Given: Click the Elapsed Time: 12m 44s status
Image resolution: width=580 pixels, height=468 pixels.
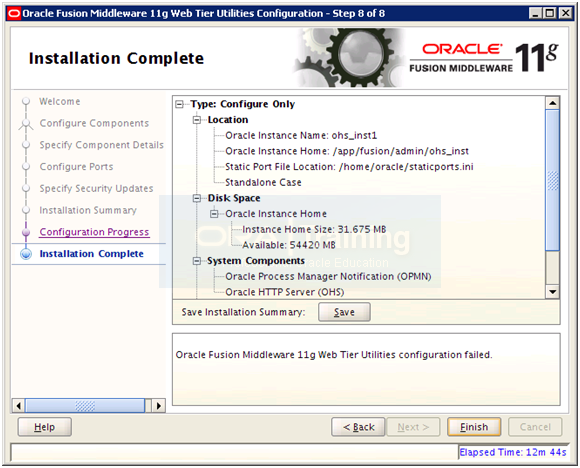Looking at the screenshot, I should click(513, 452).
